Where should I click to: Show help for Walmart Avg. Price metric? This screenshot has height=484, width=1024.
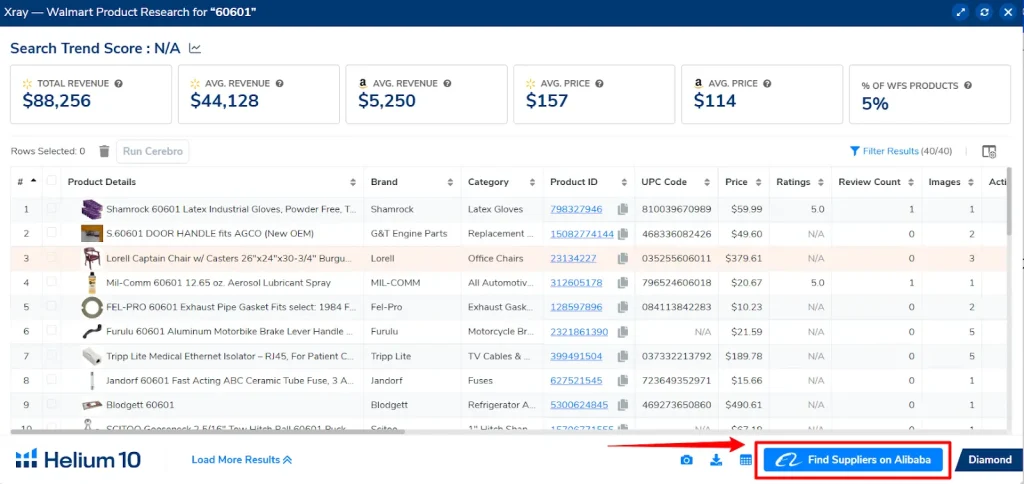point(599,84)
